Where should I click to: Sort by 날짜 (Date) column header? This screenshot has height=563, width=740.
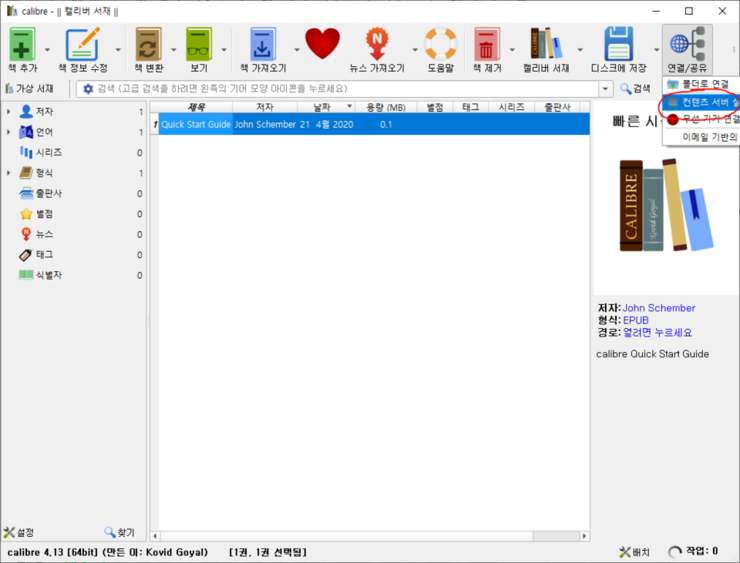point(326,107)
